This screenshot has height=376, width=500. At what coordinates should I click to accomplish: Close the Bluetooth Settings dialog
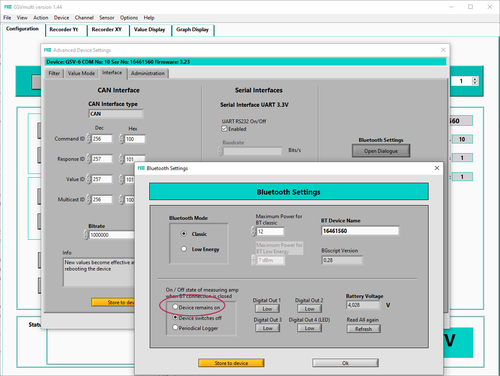(x=437, y=168)
